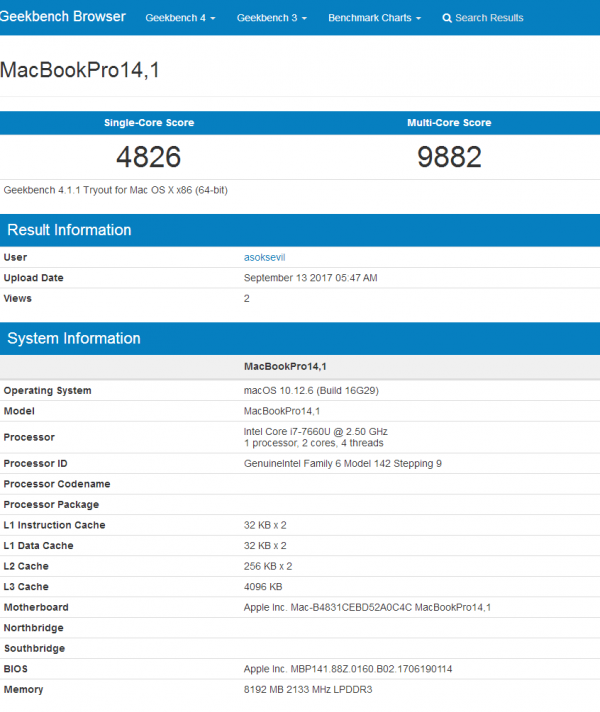Open the Geekbench 4 dropdown menu

pos(180,18)
